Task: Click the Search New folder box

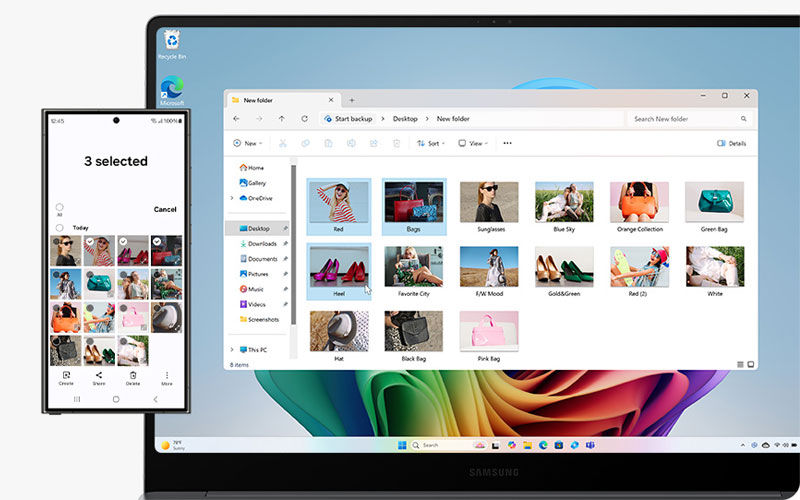Action: click(688, 119)
